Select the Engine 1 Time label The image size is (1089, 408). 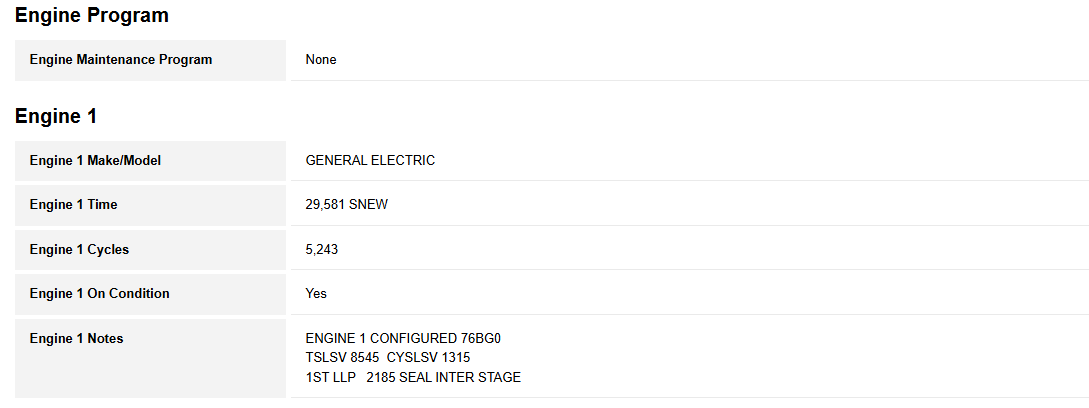pyautogui.click(x=73, y=205)
